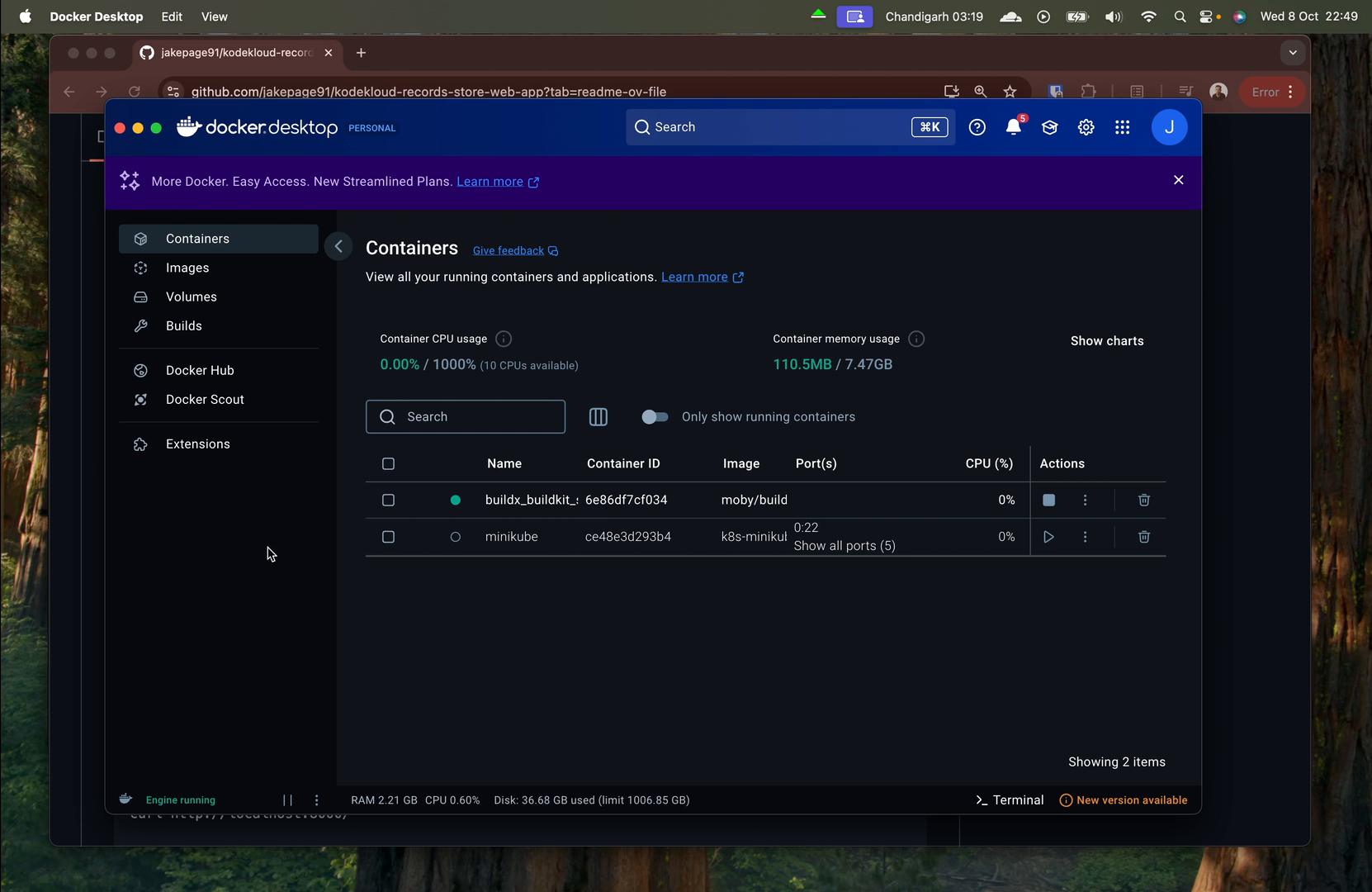Open the column display options icon
The image size is (1372, 892).
598,417
